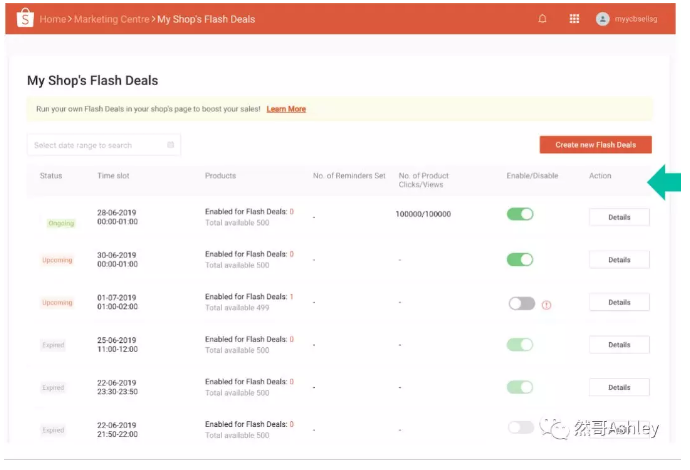
Task: Enable the 01-07-2019 flash deal toggle
Action: (x=521, y=304)
